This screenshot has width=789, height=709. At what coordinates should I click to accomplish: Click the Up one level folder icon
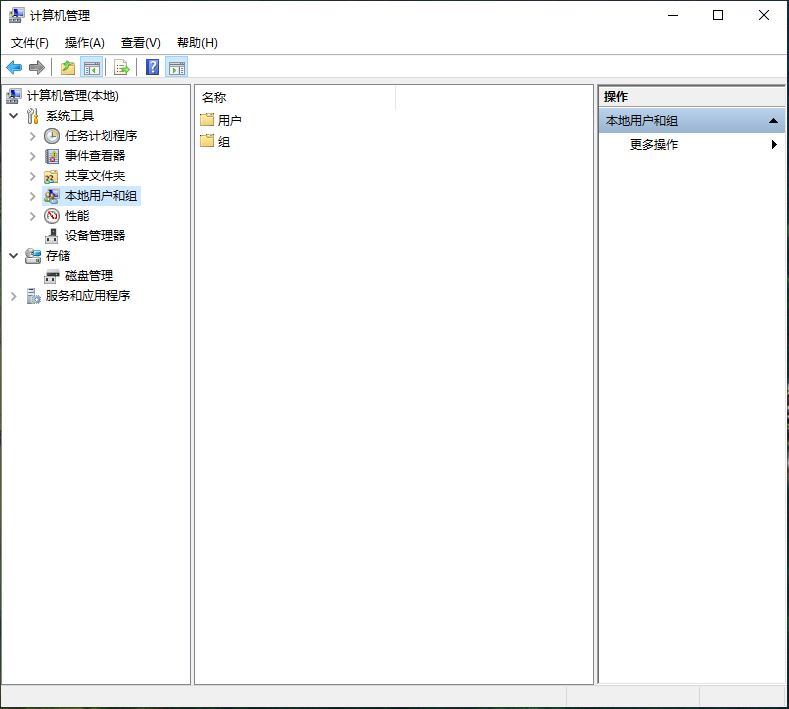tap(68, 67)
